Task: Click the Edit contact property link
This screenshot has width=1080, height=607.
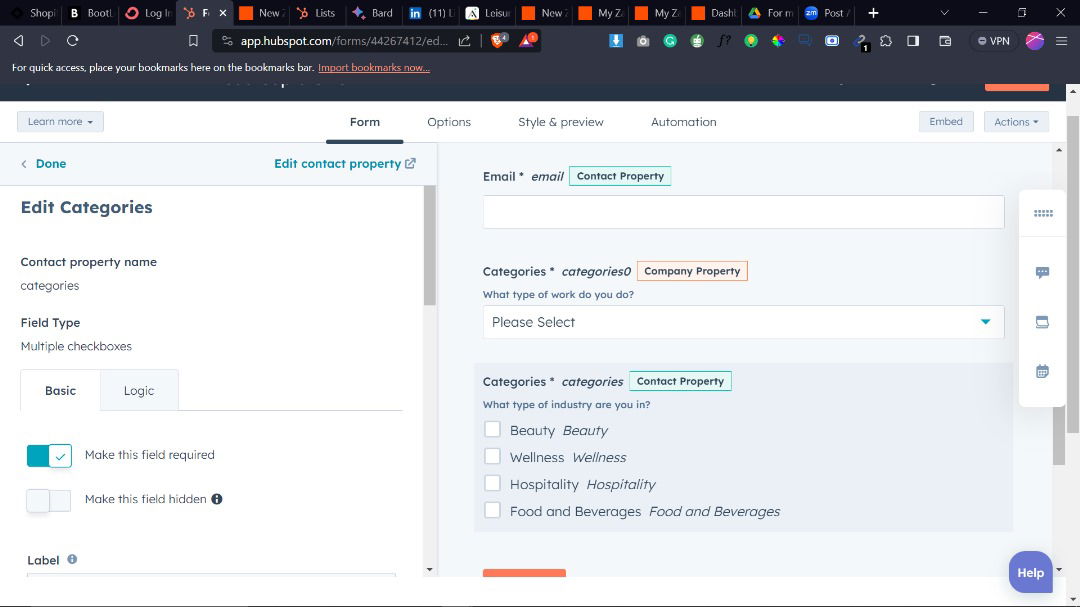Action: click(344, 164)
